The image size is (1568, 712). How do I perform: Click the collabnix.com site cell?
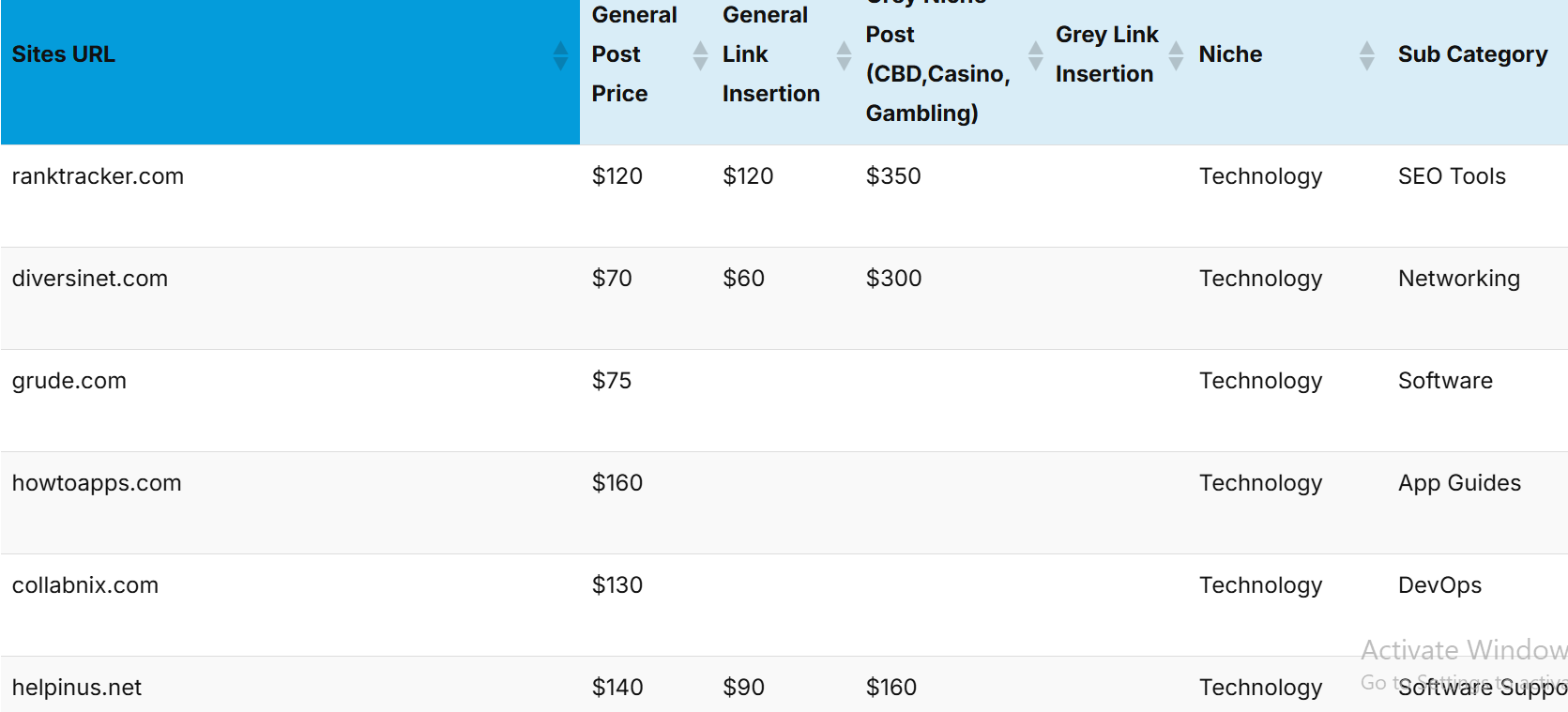coord(85,585)
